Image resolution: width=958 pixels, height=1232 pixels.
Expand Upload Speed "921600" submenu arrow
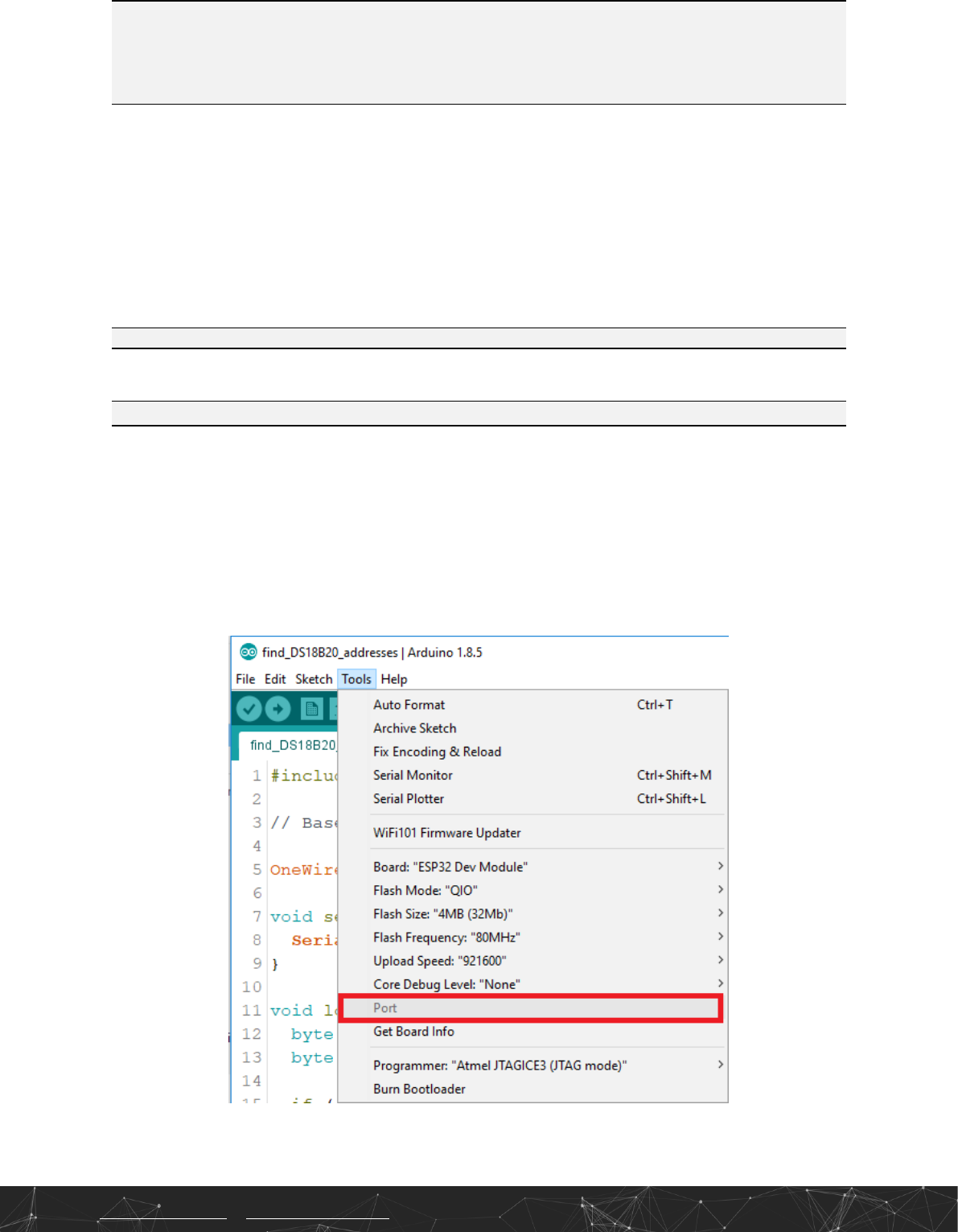click(720, 959)
